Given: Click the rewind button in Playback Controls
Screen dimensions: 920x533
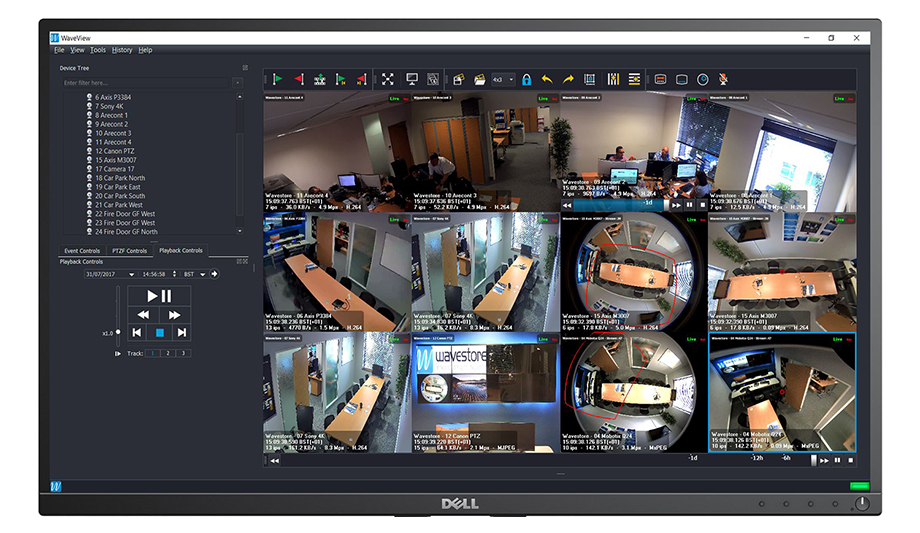Looking at the screenshot, I should tap(143, 315).
